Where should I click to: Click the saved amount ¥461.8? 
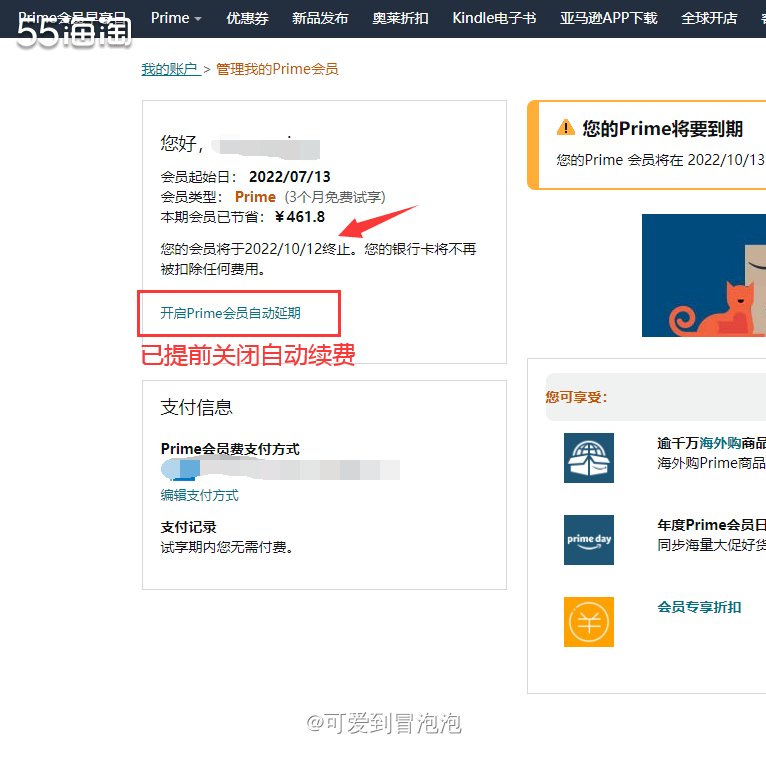pos(299,217)
